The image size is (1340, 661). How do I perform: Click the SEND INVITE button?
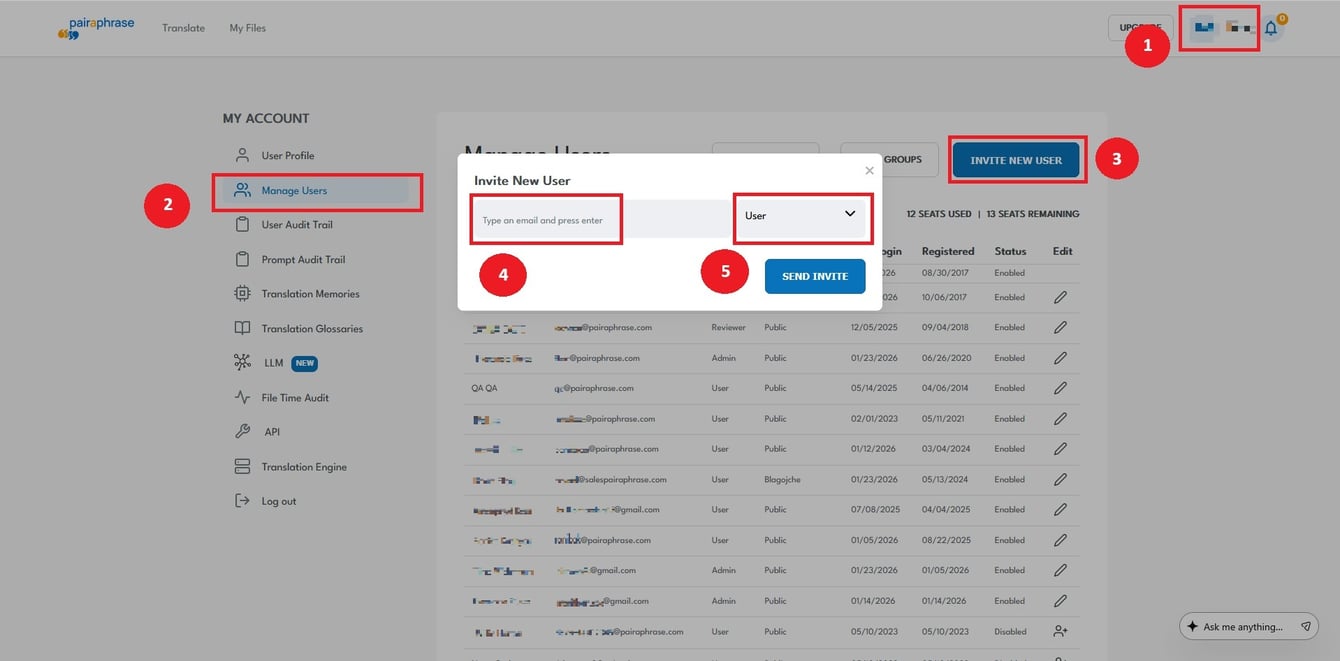point(815,276)
